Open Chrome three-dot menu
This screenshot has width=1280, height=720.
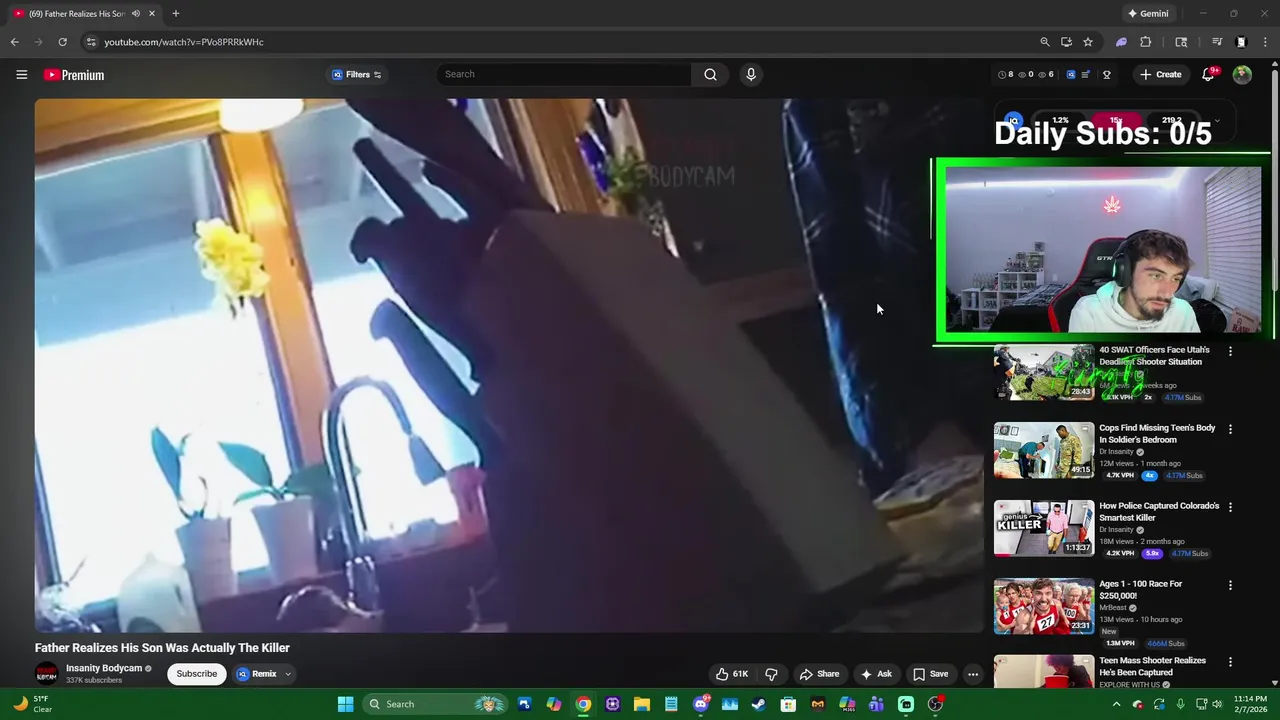click(x=1265, y=42)
